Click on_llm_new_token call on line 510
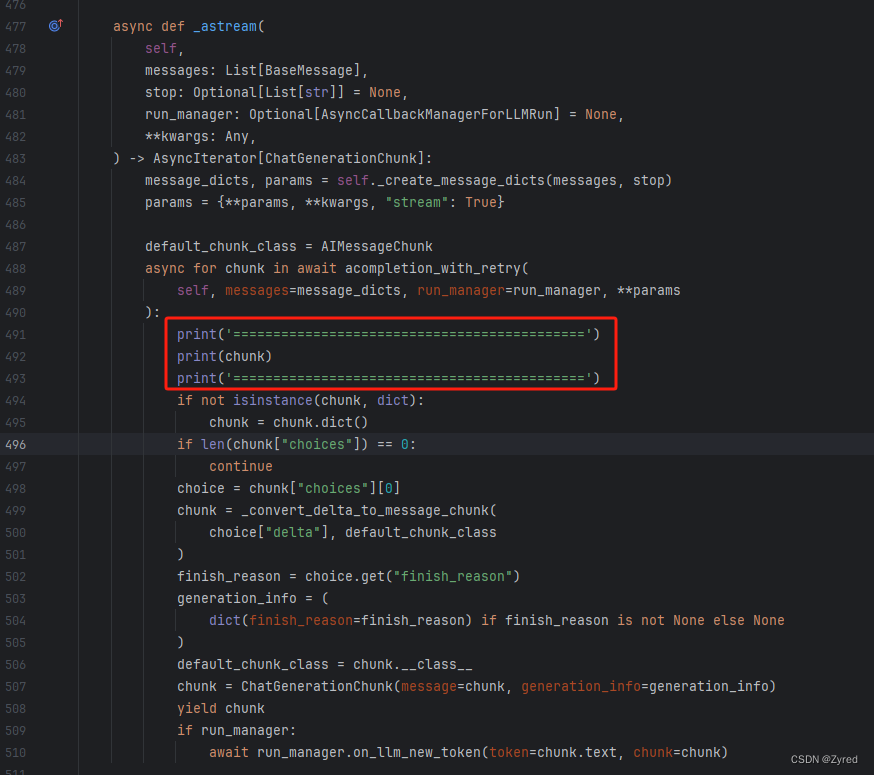This screenshot has height=775, width=874. (417, 753)
